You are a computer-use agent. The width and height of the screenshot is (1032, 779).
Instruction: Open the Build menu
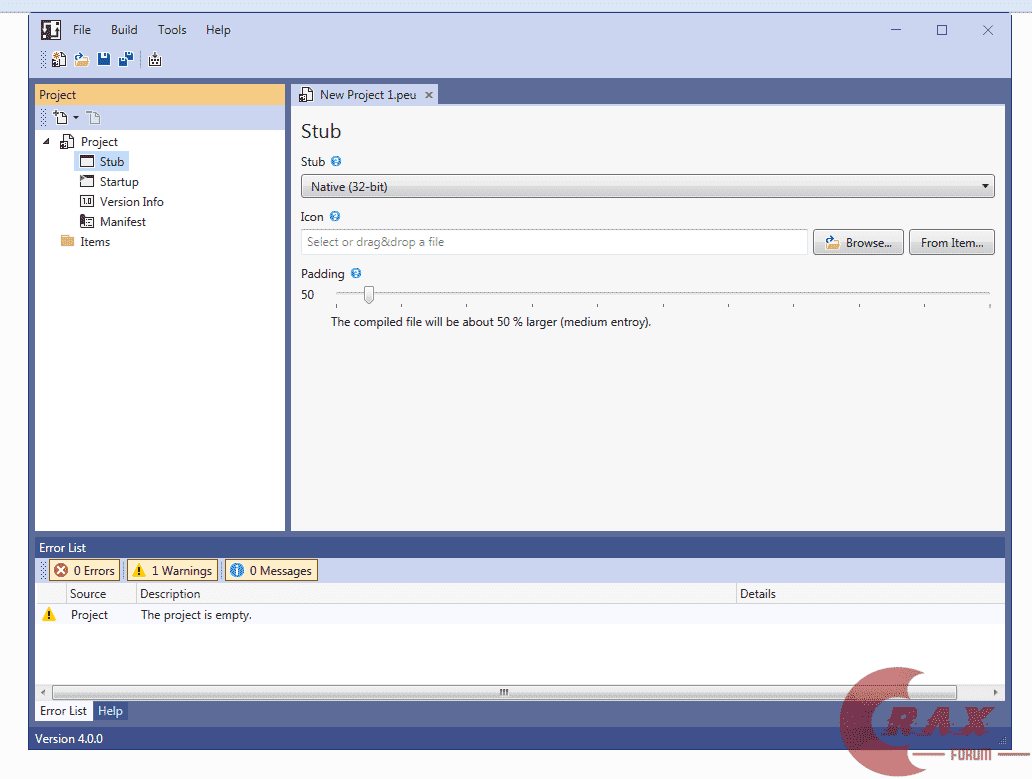[123, 29]
